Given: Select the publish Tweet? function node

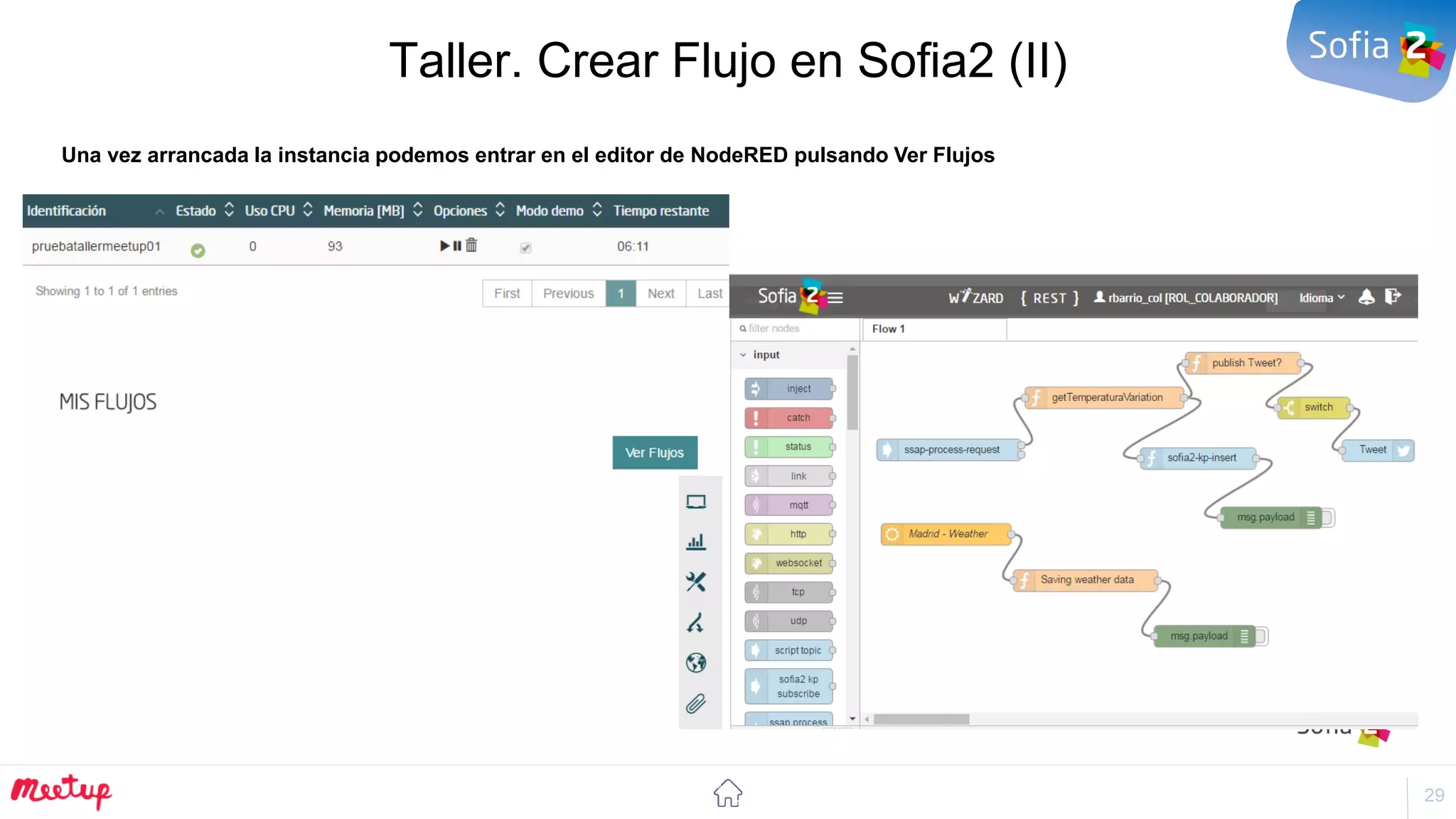Looking at the screenshot, I should tap(1243, 363).
